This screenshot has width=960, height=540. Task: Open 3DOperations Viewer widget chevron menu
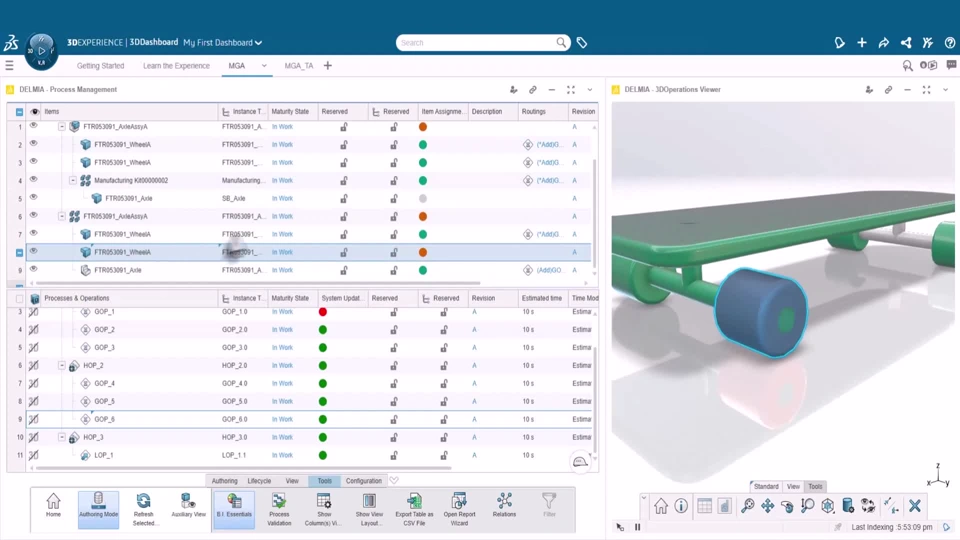945,89
